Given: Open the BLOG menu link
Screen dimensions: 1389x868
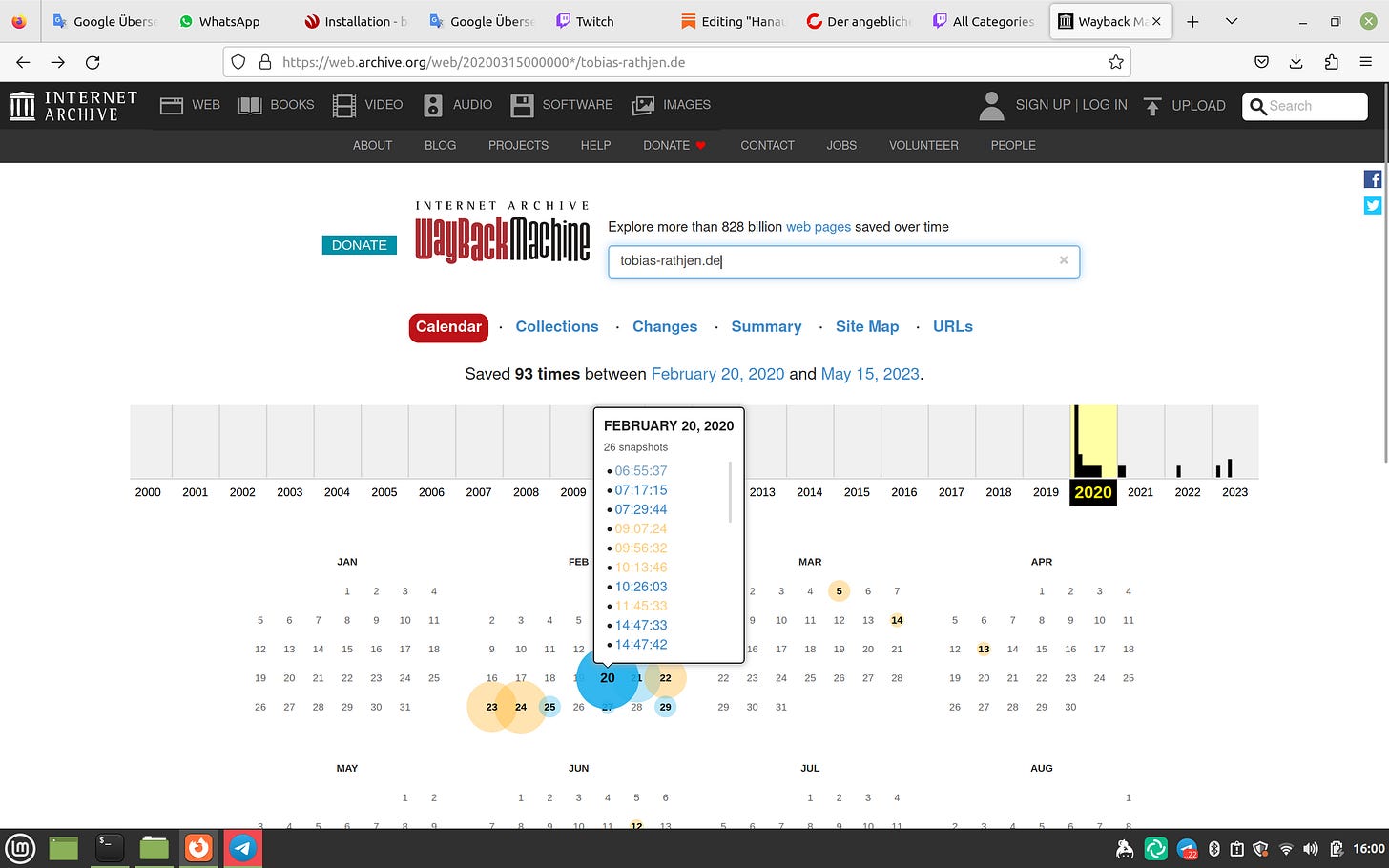Looking at the screenshot, I should coord(440,145).
